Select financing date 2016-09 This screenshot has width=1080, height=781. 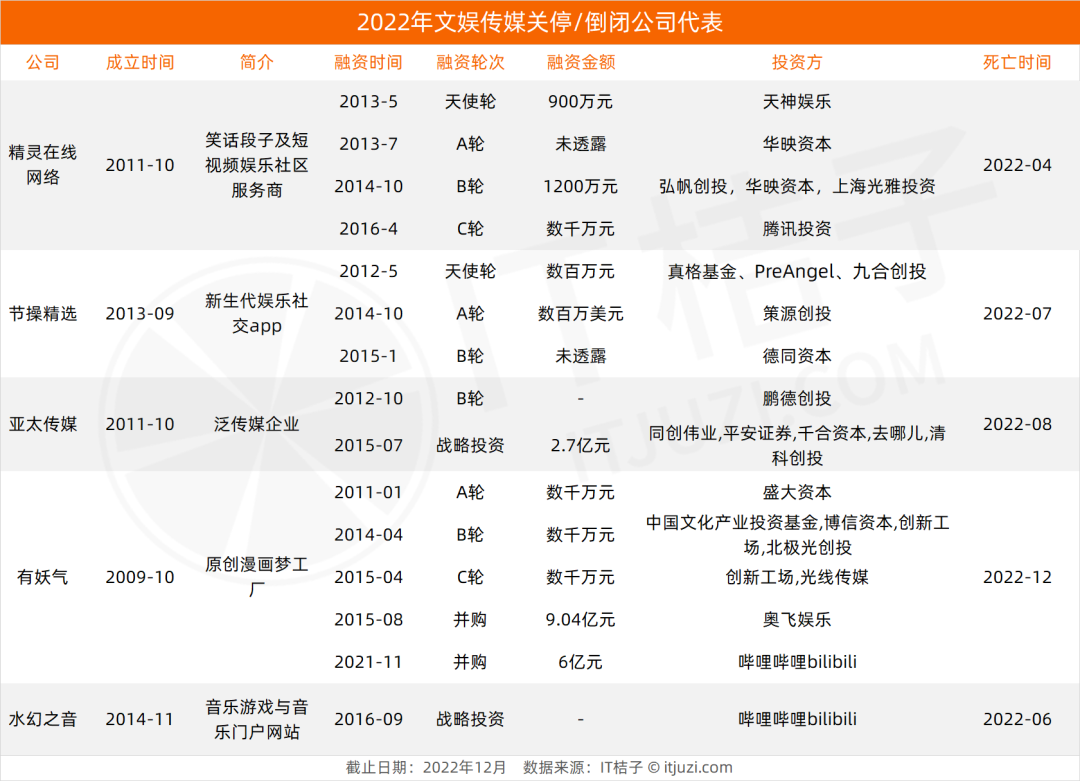click(x=368, y=719)
